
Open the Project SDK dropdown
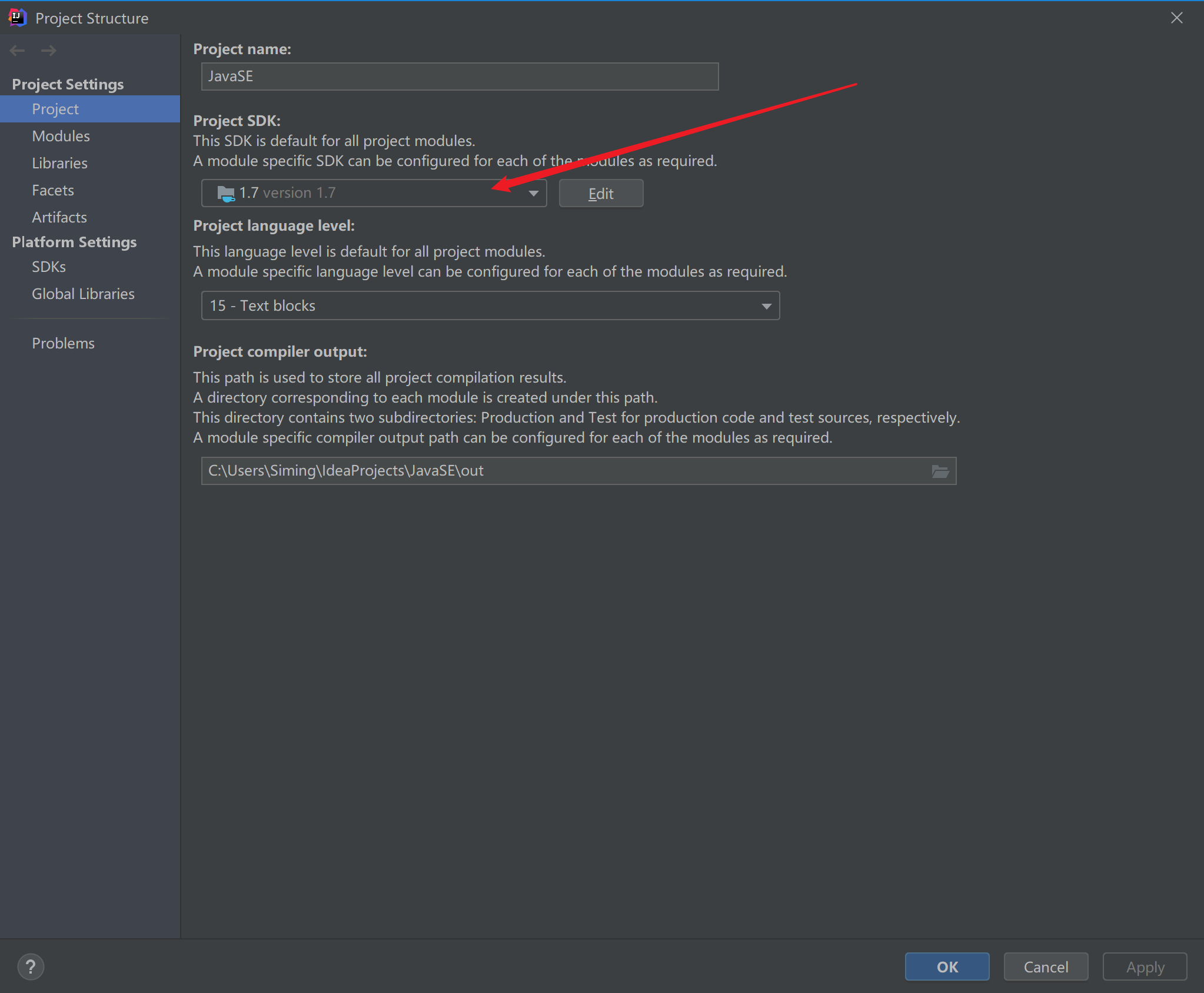[533, 193]
